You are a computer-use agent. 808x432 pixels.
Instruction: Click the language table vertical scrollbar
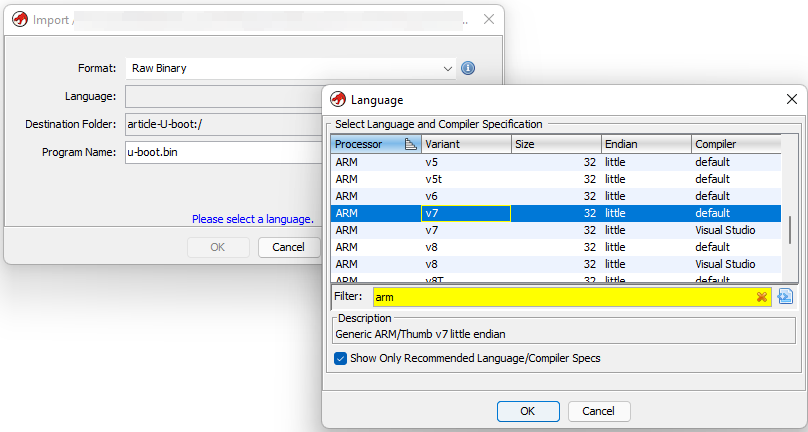(789, 229)
